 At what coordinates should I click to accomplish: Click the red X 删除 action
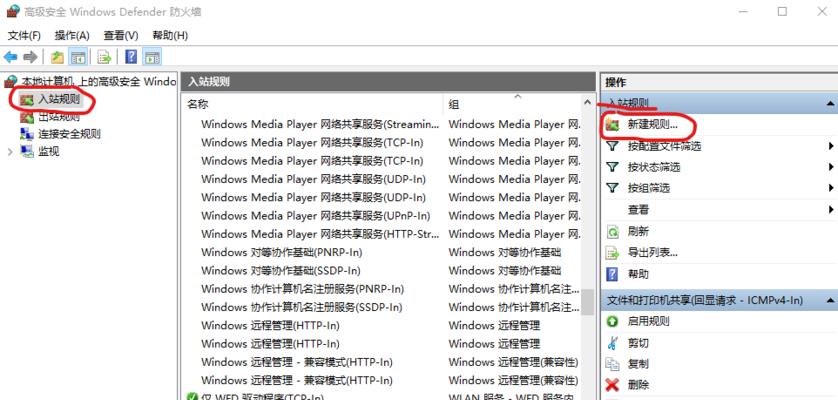coord(612,384)
